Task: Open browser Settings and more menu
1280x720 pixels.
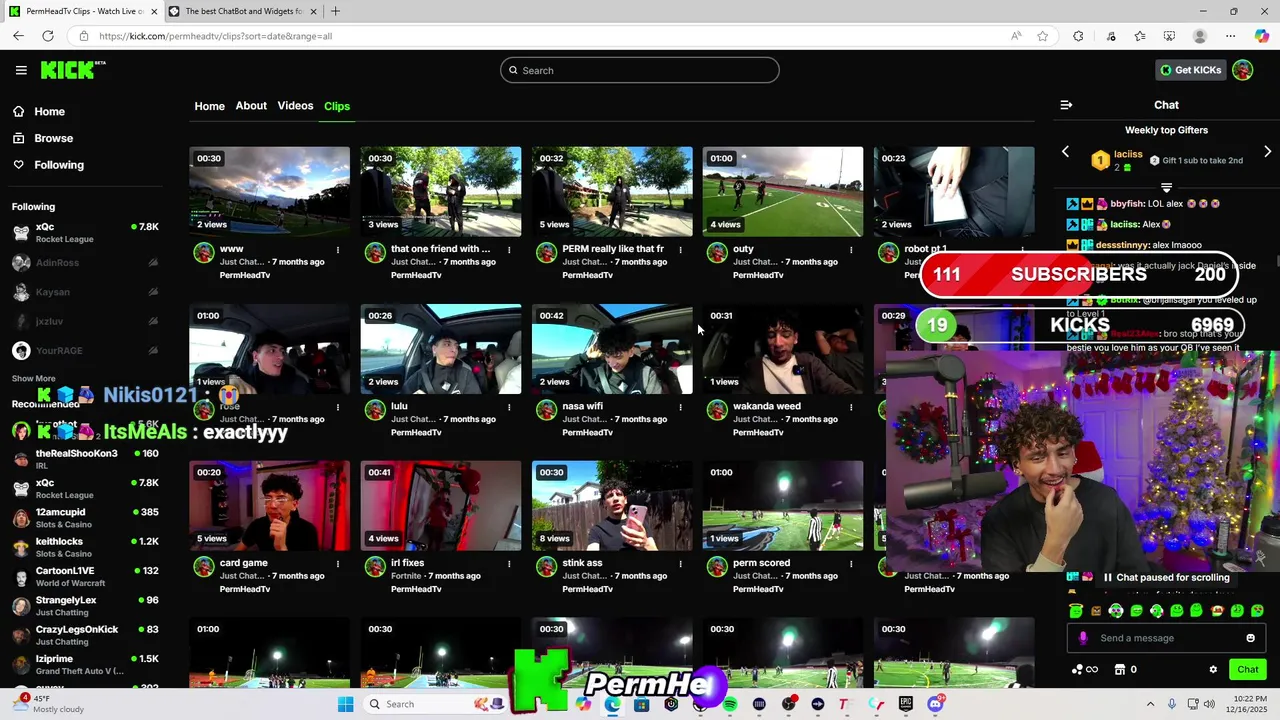Action: pyautogui.click(x=1230, y=36)
